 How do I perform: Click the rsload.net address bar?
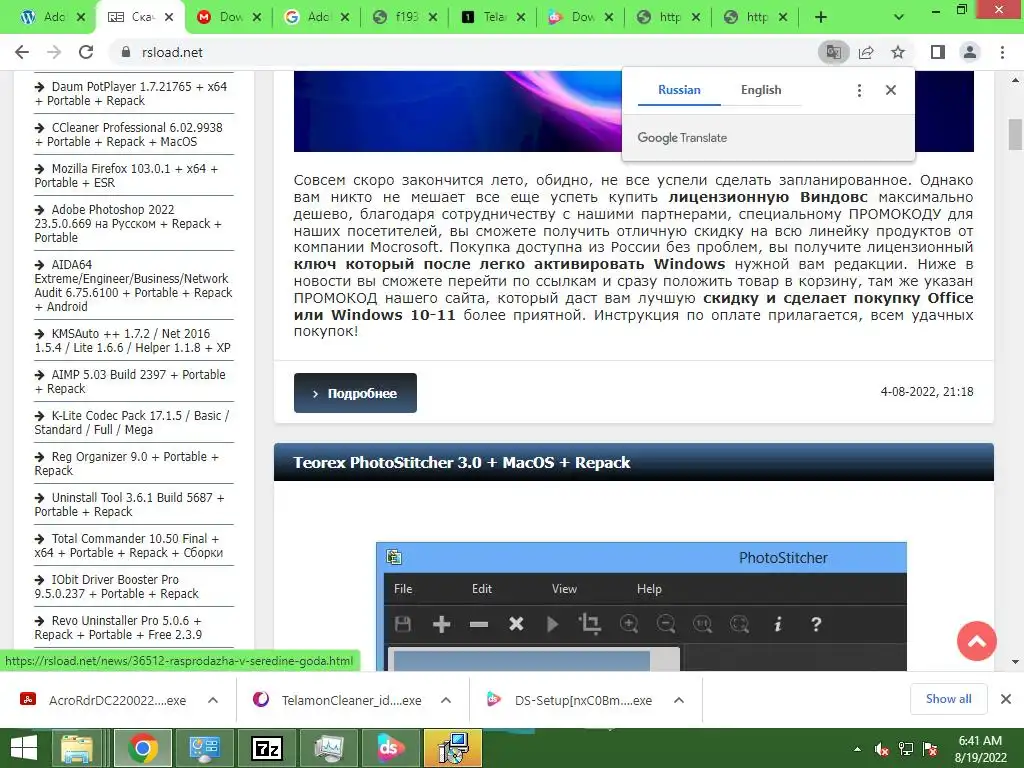457,52
